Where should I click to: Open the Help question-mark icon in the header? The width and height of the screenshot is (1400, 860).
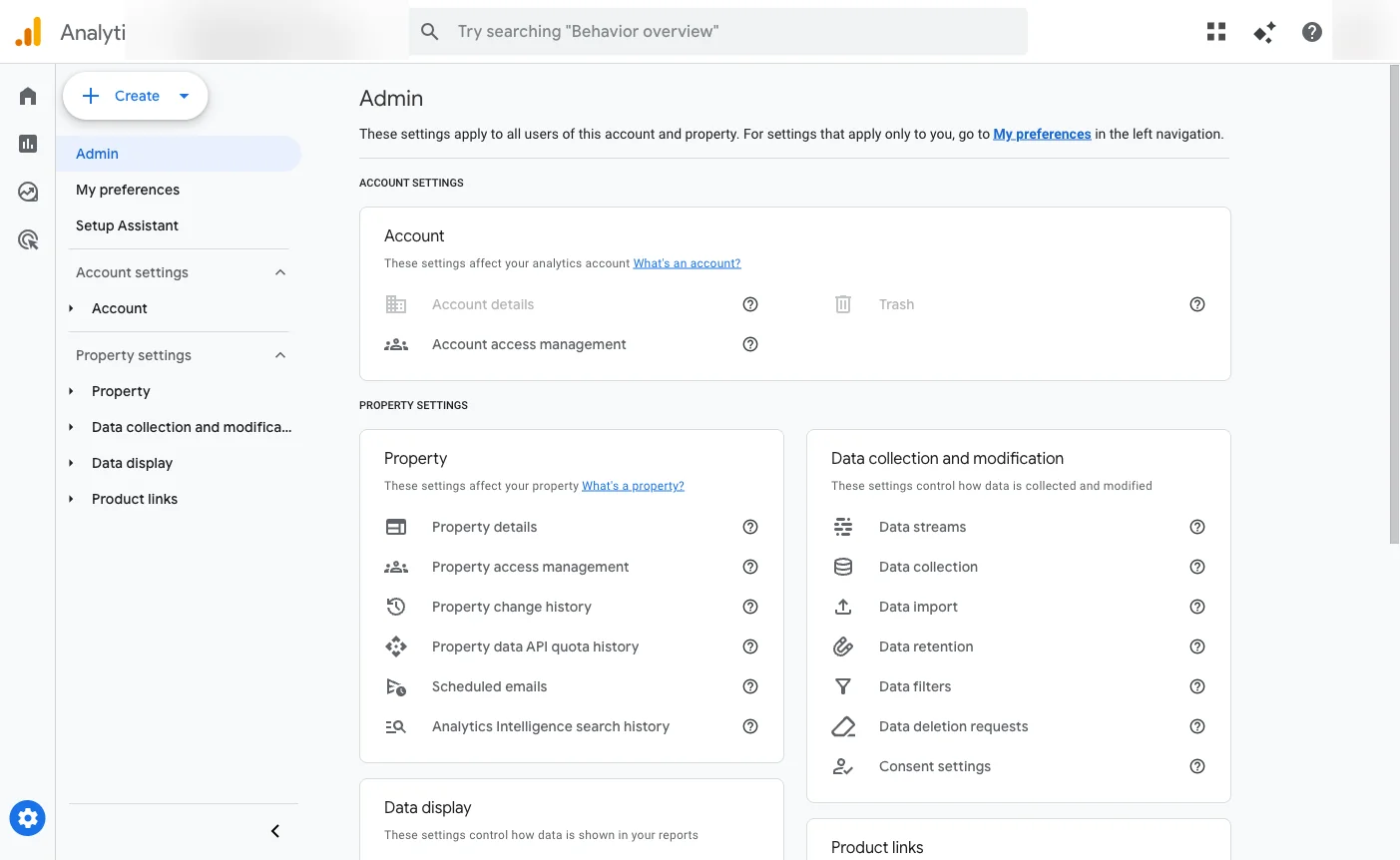[1311, 31]
